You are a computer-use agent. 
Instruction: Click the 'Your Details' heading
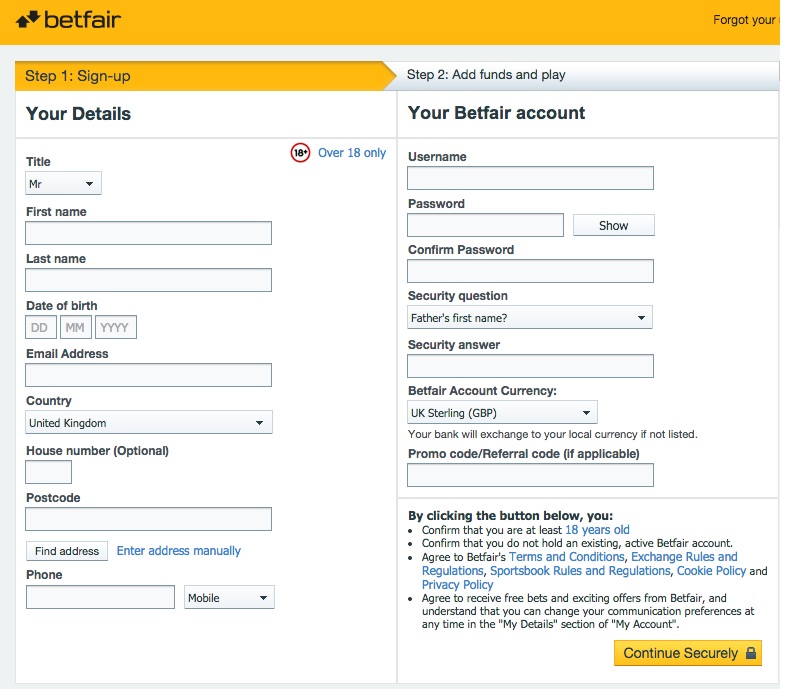coord(78,114)
